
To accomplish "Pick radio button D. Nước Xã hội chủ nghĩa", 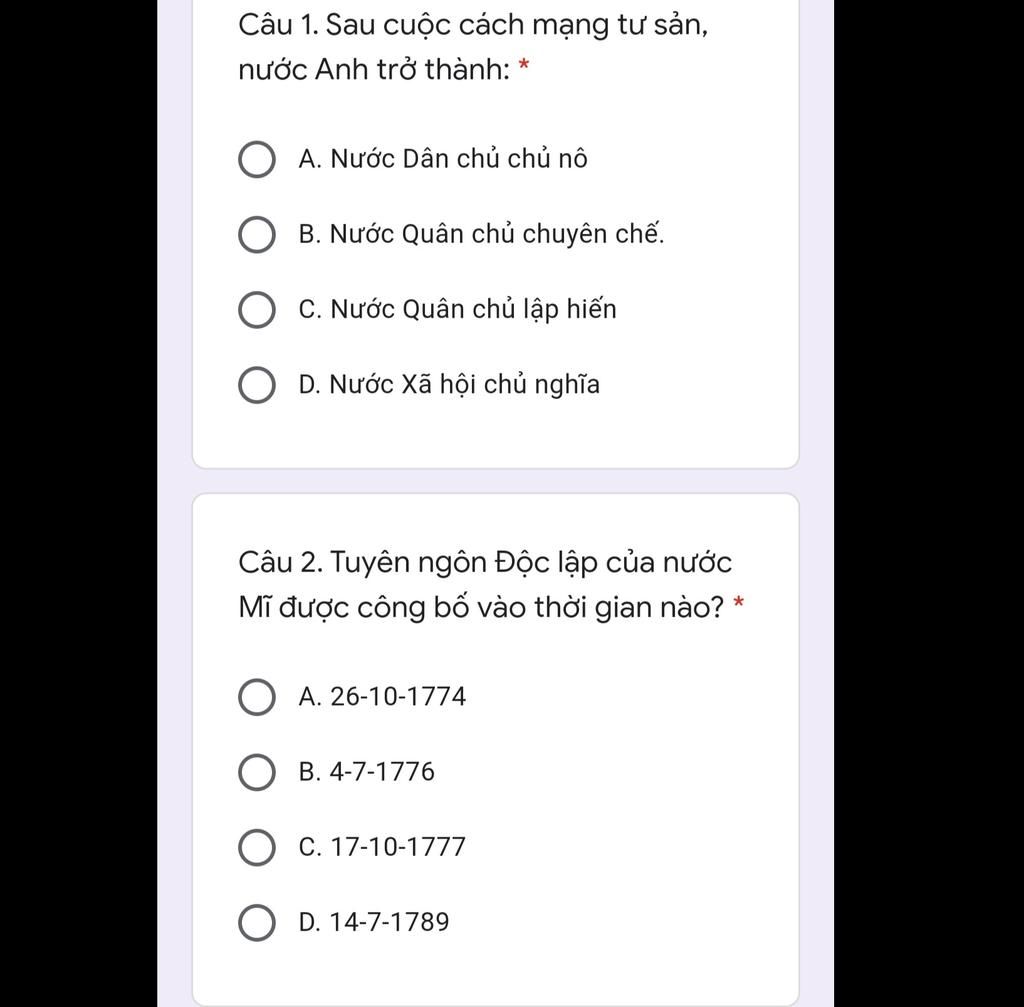I will pos(257,385).
